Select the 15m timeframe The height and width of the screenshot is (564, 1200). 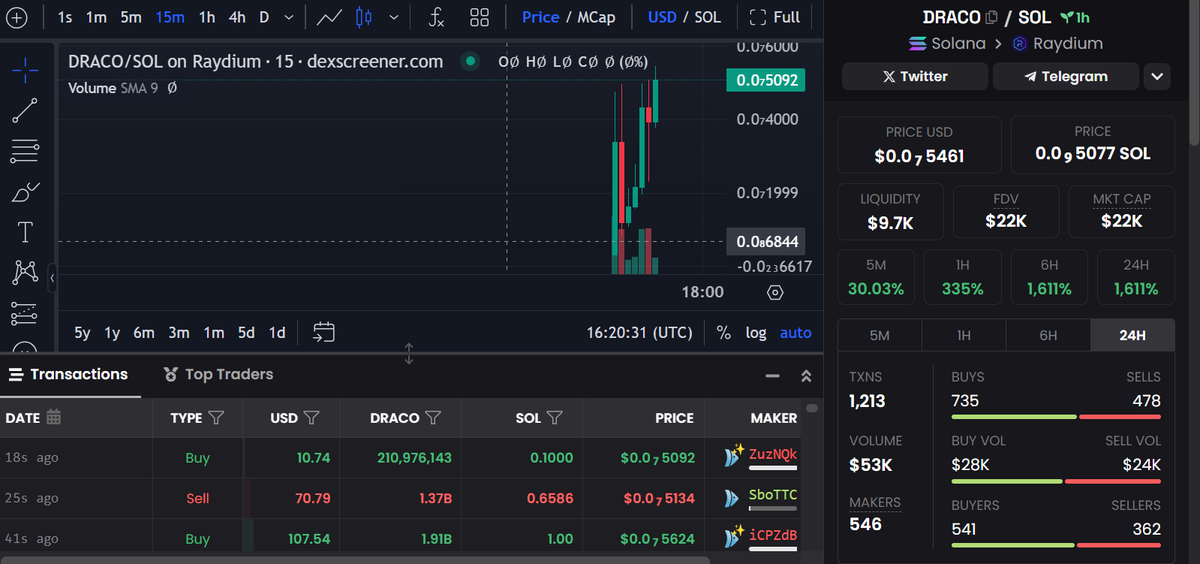[x=169, y=17]
